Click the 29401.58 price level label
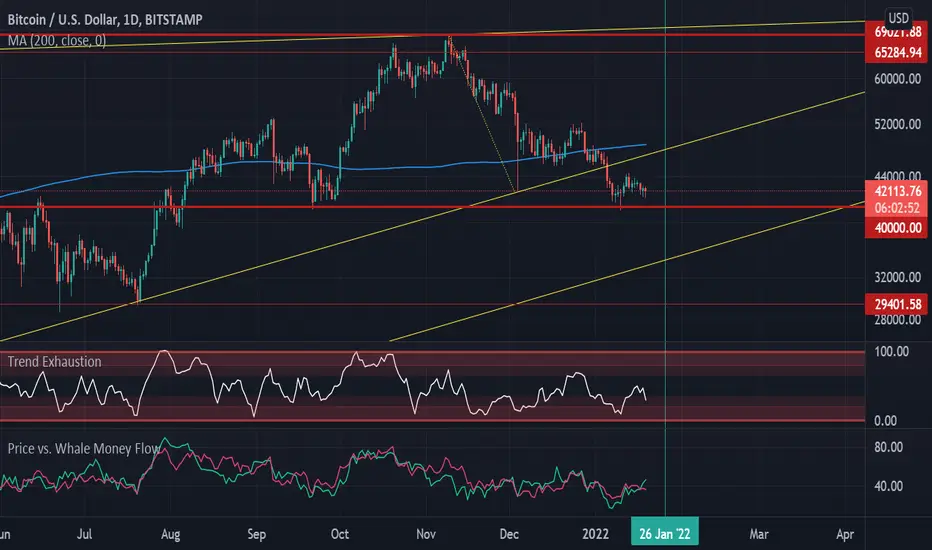Screen dimensions: 932x550 tap(898, 304)
